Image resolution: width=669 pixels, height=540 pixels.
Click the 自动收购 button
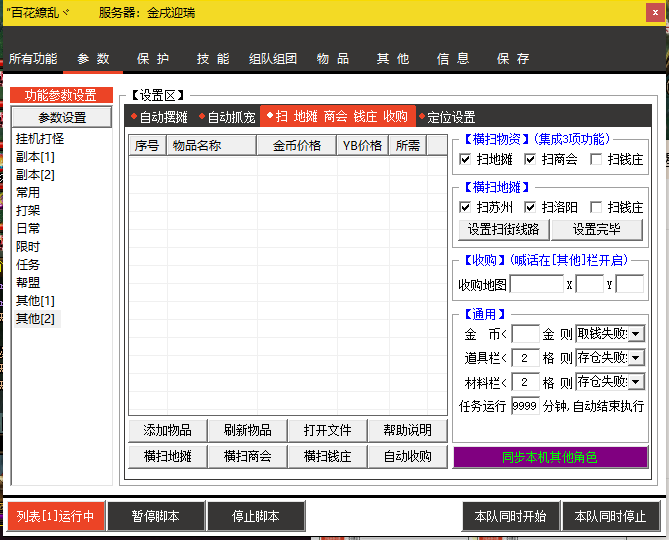407,456
